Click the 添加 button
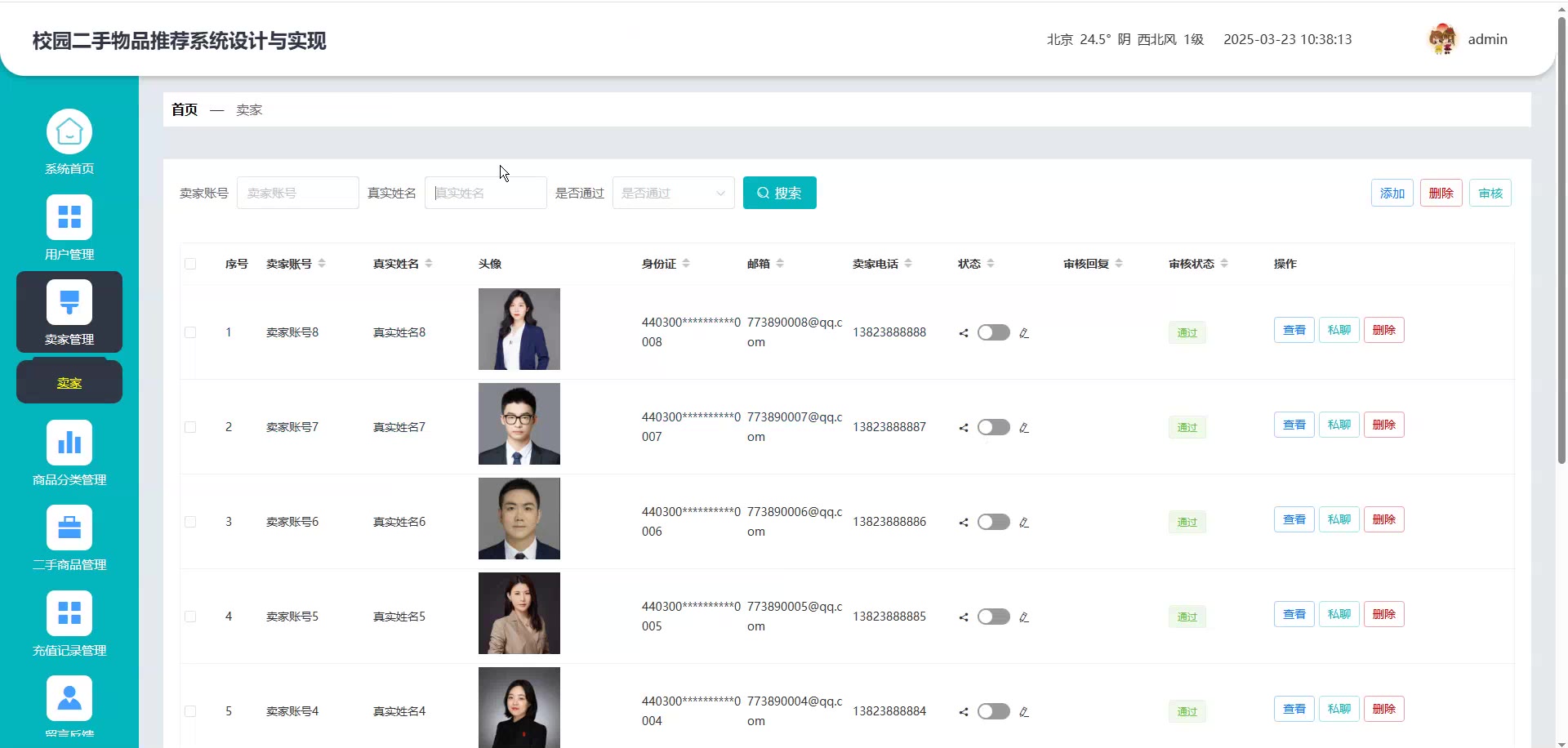1568x748 pixels. (1392, 194)
